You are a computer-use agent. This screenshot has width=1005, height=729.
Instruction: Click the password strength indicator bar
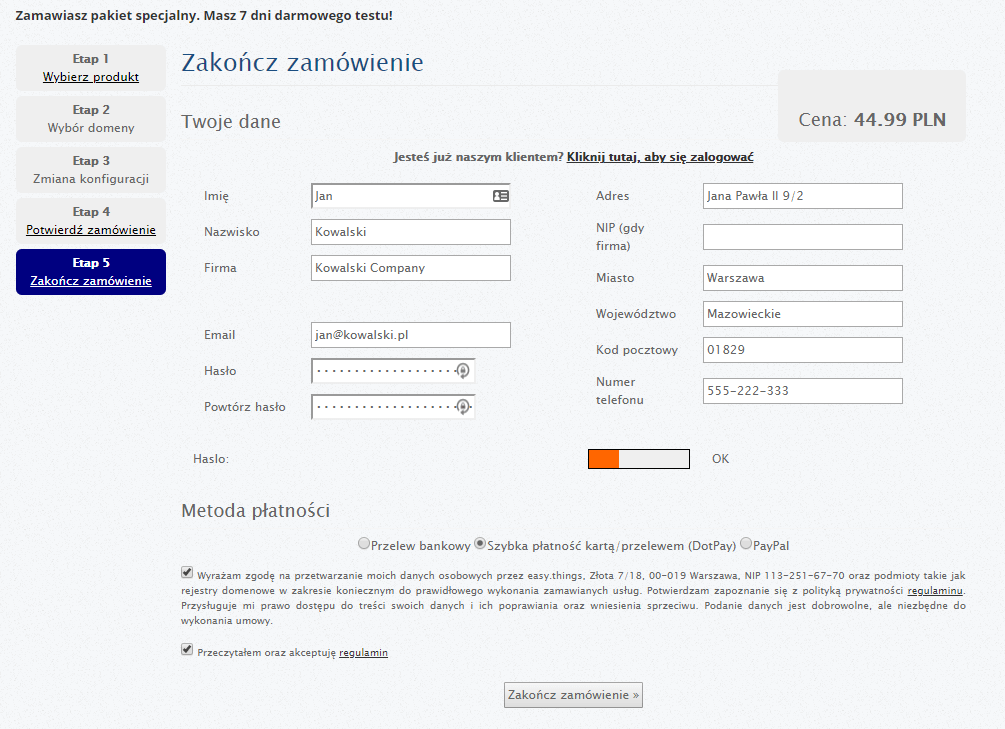(639, 459)
